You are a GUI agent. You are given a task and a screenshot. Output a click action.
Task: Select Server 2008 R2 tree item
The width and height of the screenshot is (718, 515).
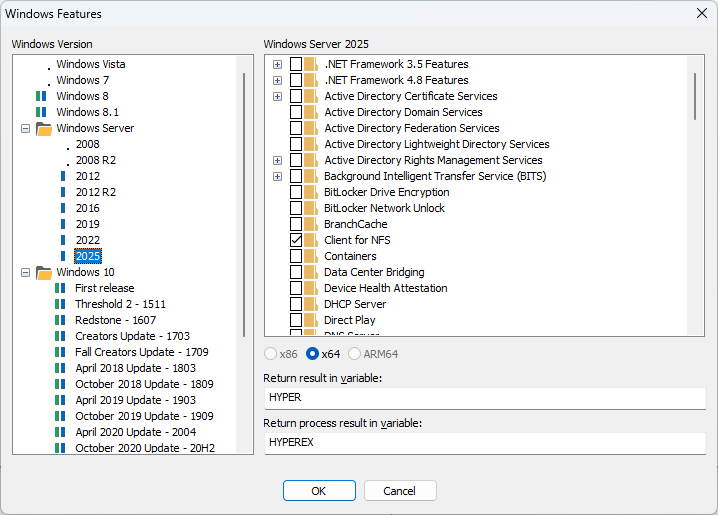point(96,160)
